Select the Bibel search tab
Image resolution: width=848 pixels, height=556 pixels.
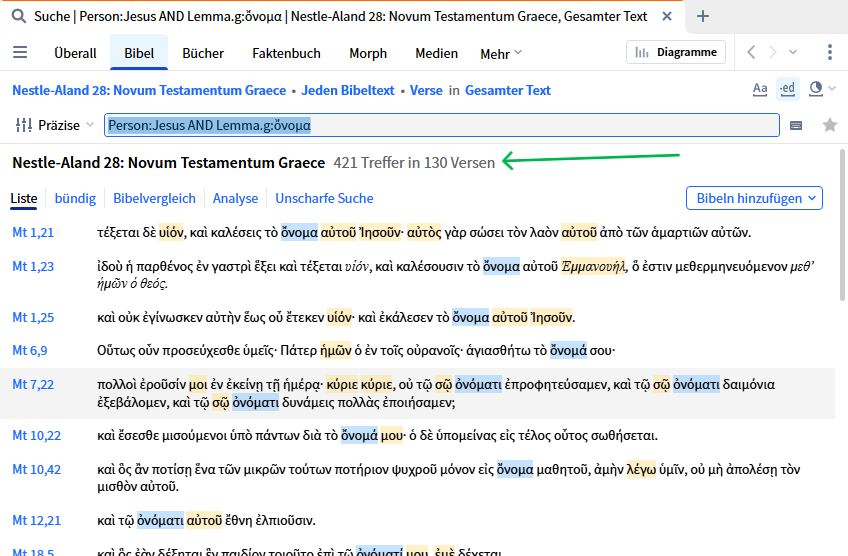coord(139,53)
